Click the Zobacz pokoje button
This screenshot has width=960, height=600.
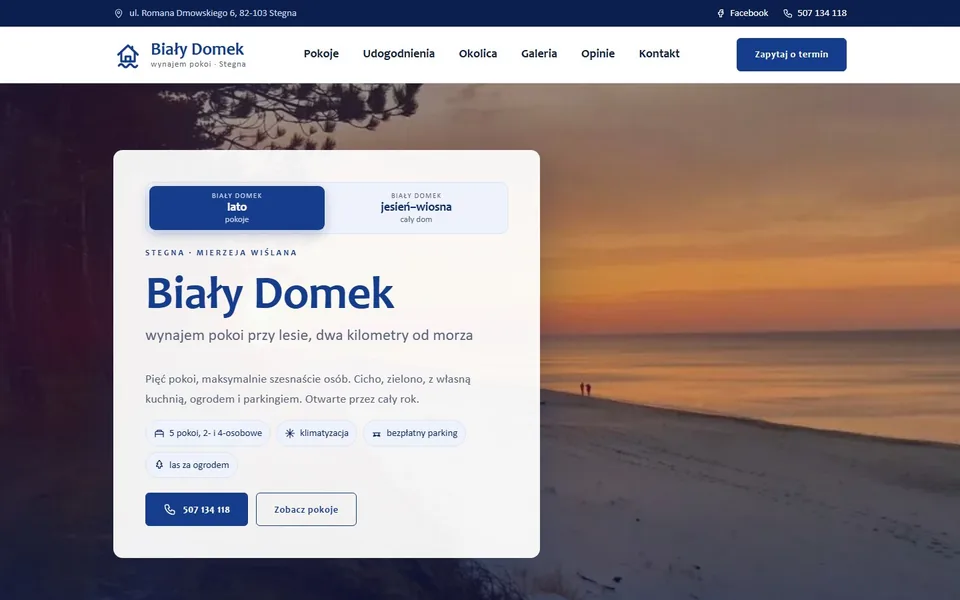click(x=306, y=509)
